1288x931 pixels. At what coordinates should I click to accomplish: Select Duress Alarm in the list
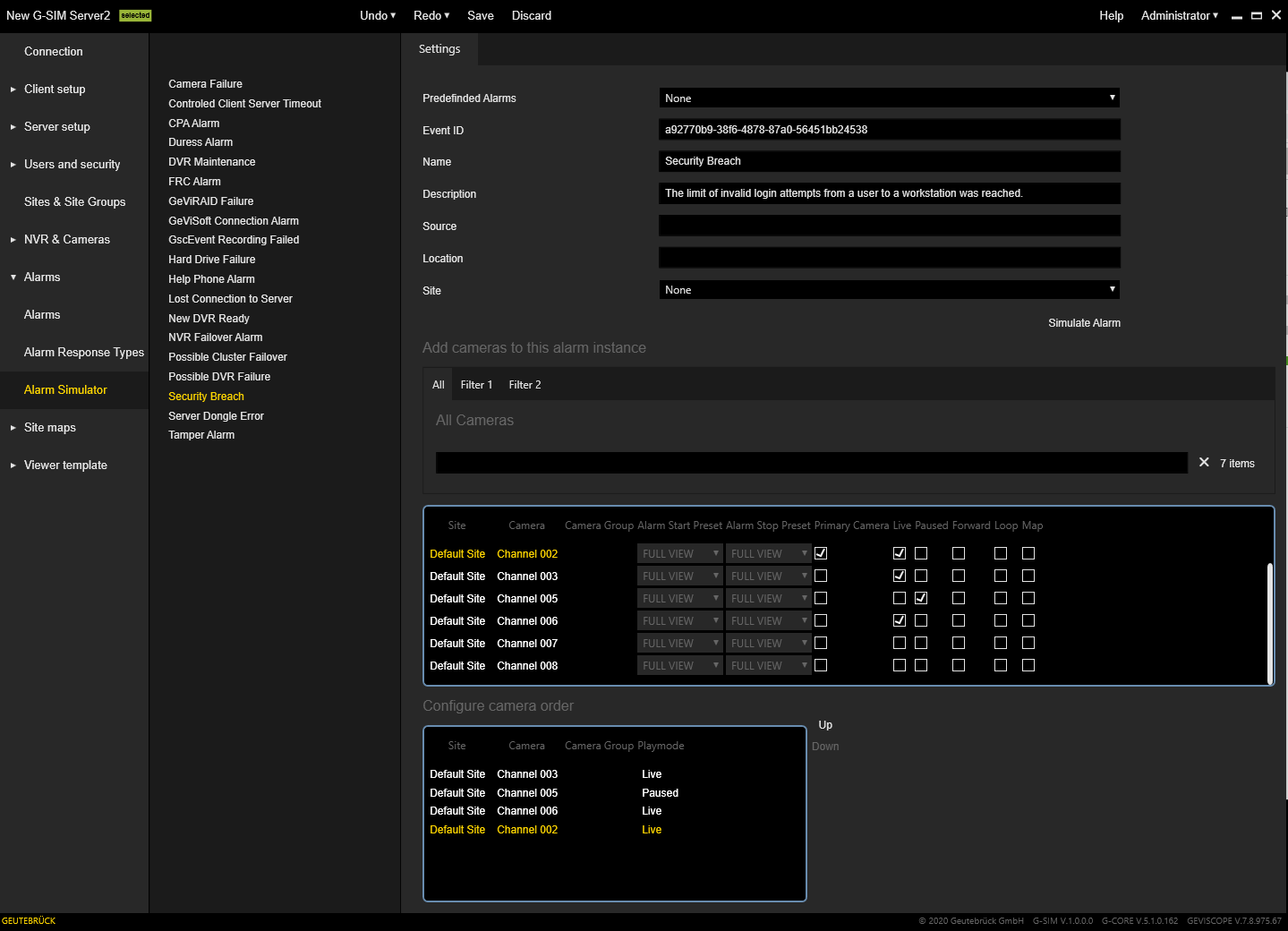tap(200, 142)
